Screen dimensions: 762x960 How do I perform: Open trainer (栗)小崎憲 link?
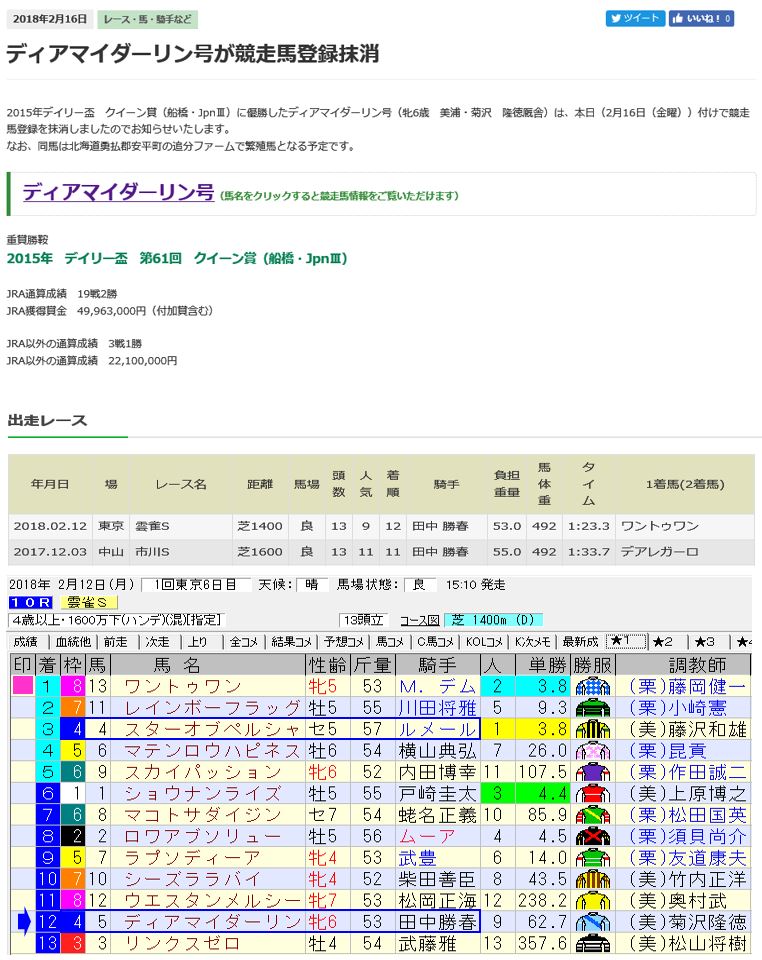pos(678,708)
